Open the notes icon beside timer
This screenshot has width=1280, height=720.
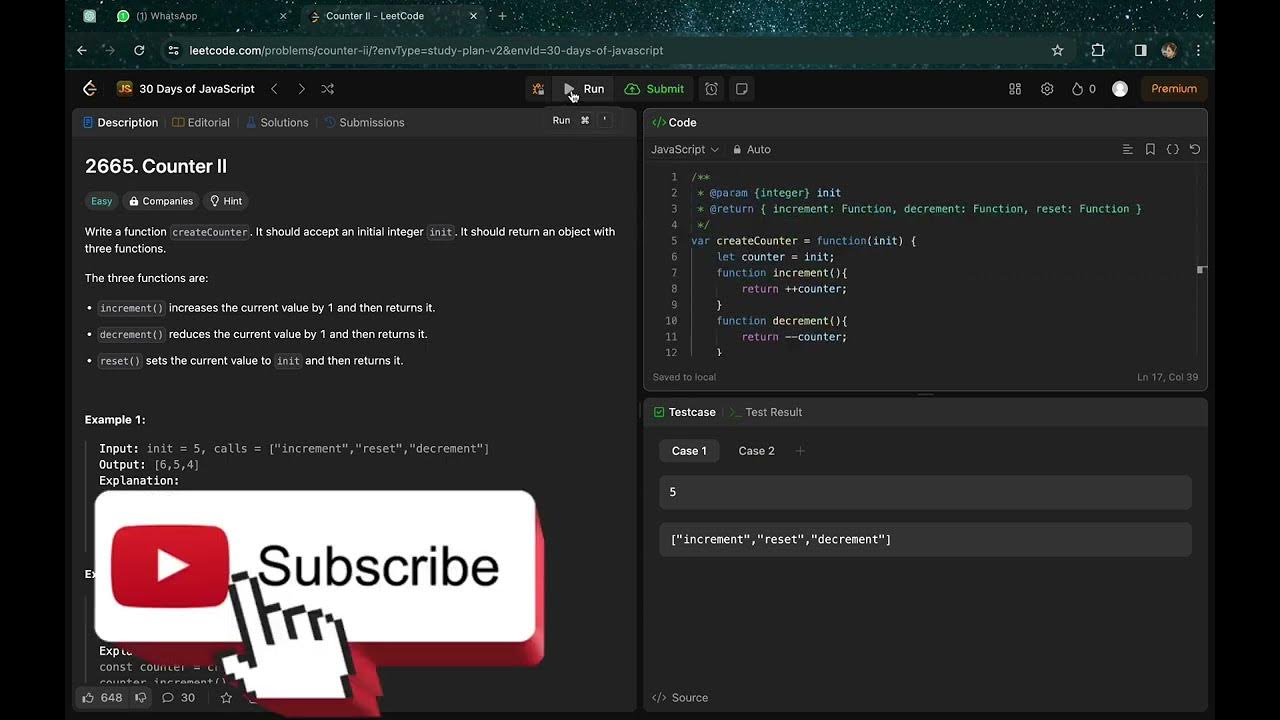coord(742,89)
